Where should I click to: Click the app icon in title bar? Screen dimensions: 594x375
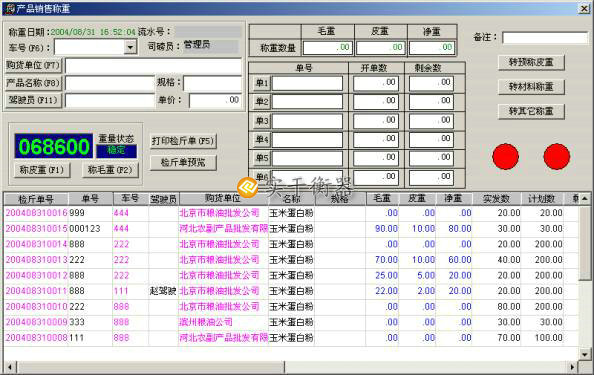tap(9, 8)
